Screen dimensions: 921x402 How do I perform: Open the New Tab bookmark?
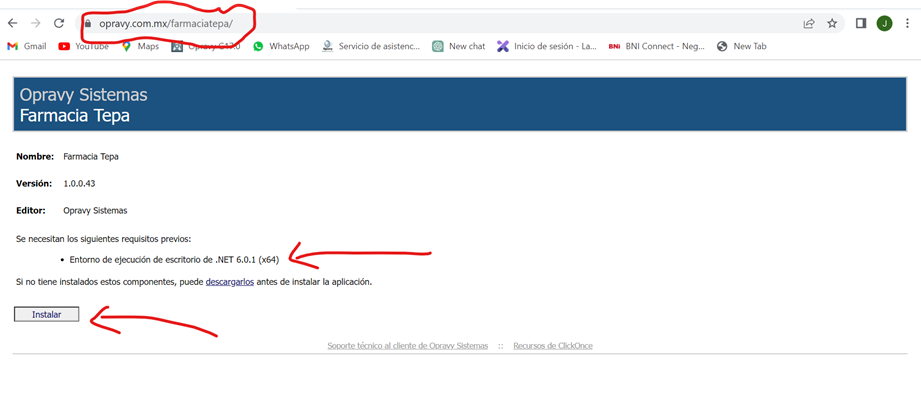[x=742, y=46]
